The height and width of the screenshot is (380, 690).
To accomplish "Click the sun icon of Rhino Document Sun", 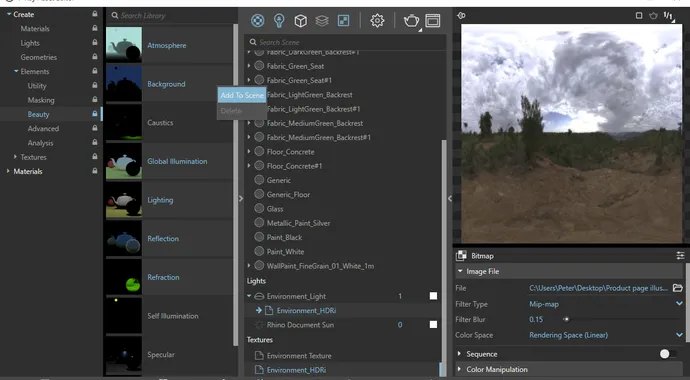I will click(x=259, y=325).
